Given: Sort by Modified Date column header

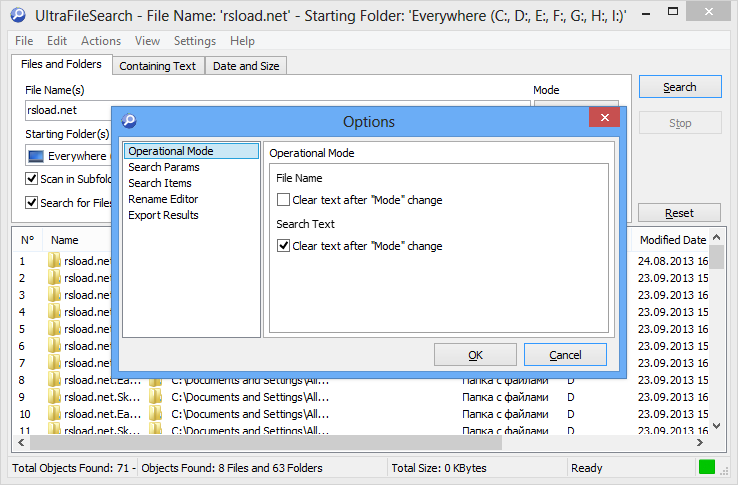Looking at the screenshot, I should click(673, 240).
